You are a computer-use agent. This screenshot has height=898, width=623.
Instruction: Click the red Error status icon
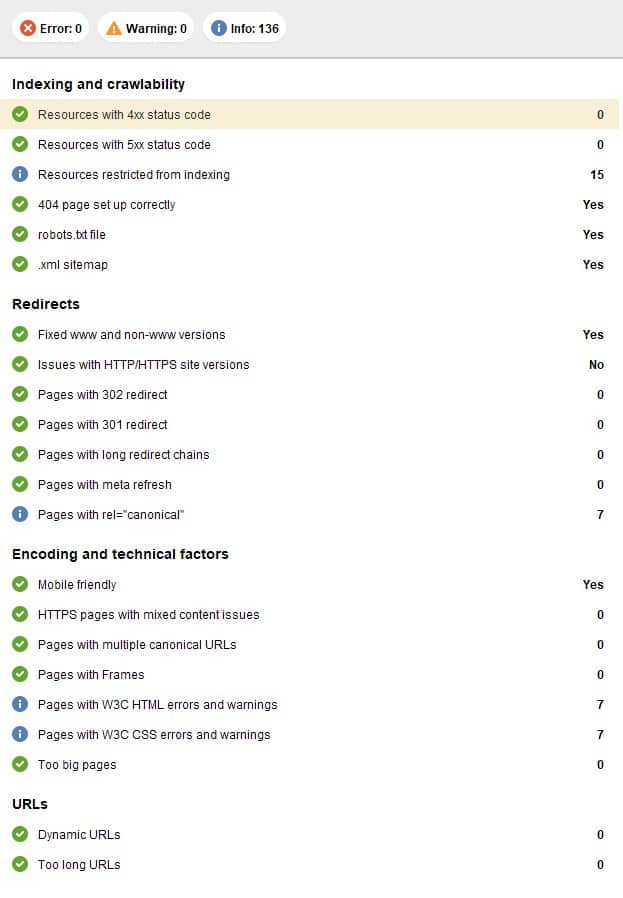(x=28, y=28)
